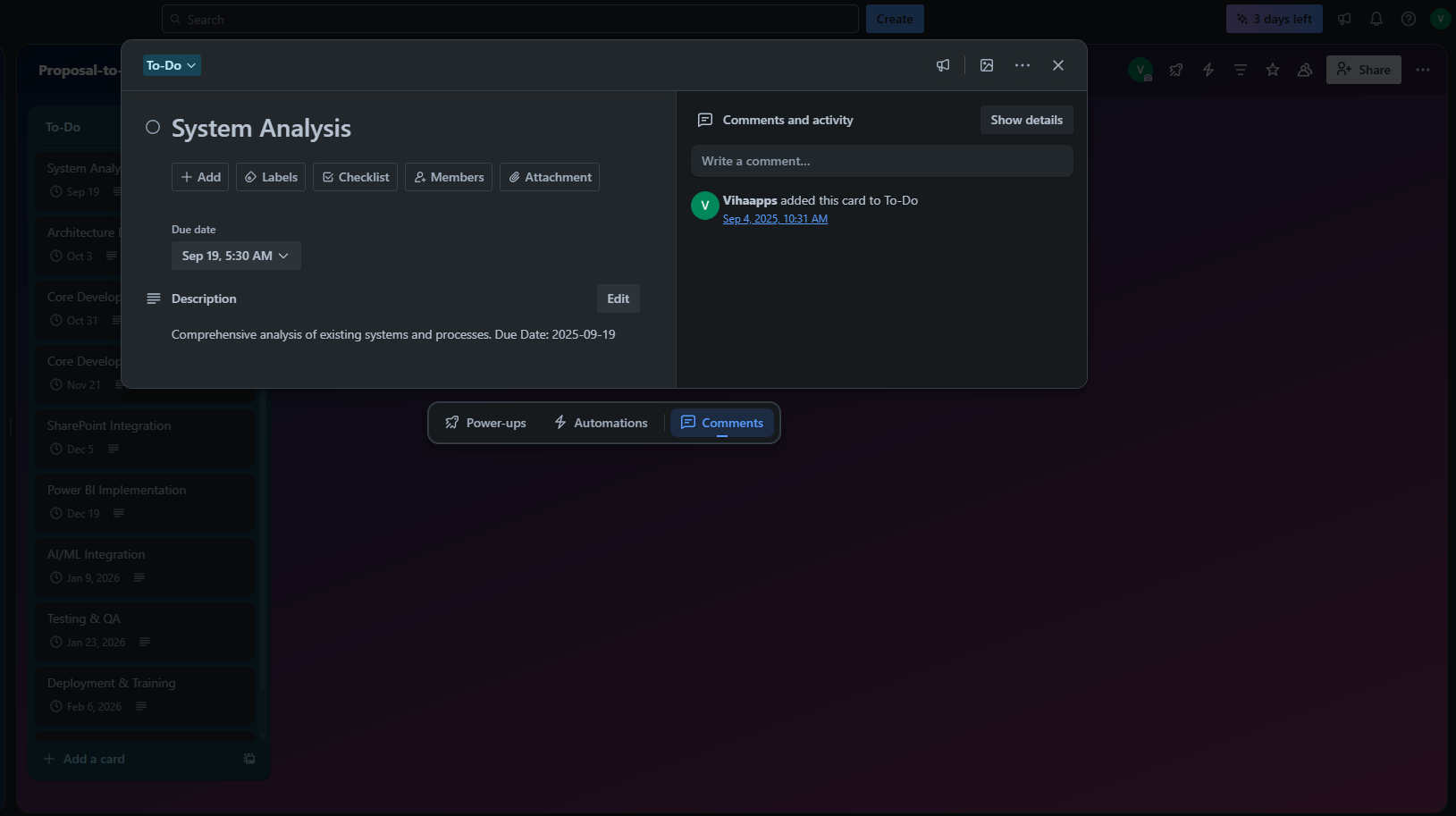Star the board with the star icon

[x=1273, y=70]
